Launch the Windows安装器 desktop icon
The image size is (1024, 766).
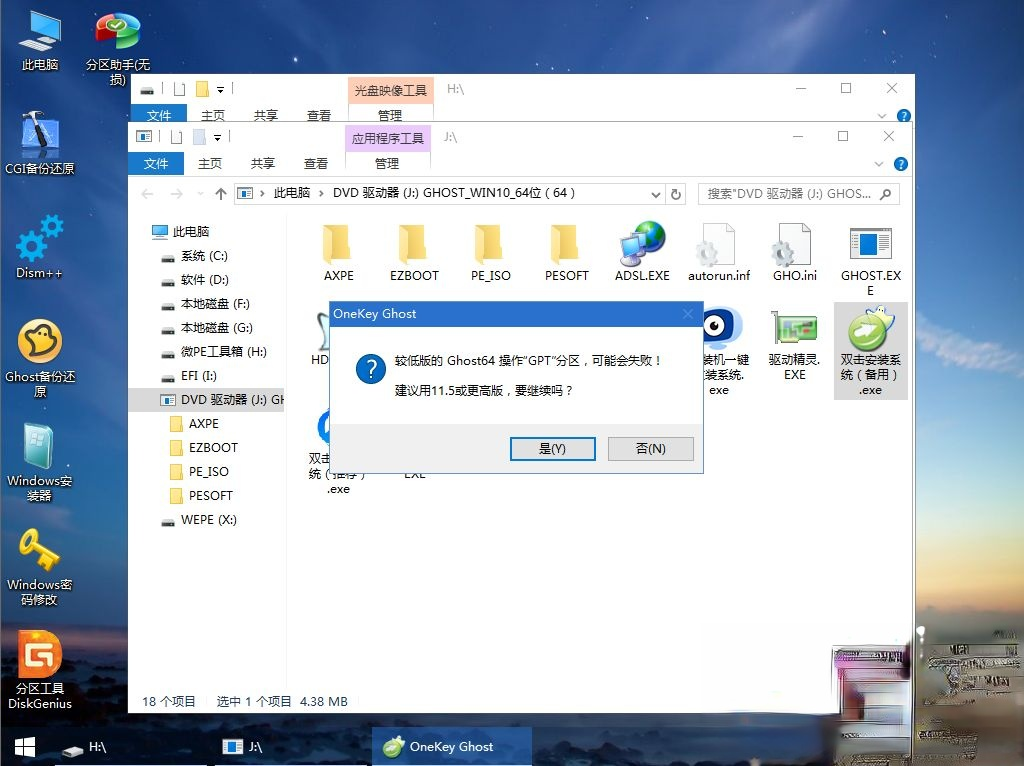point(40,462)
